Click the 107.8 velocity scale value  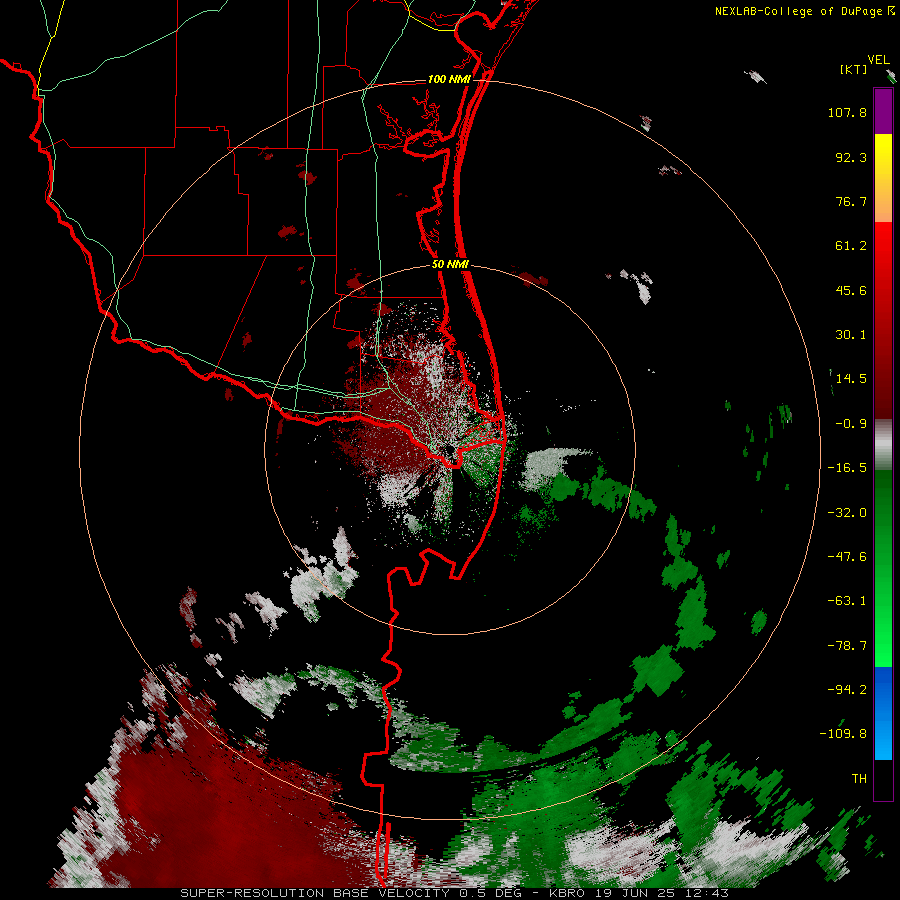click(x=847, y=112)
